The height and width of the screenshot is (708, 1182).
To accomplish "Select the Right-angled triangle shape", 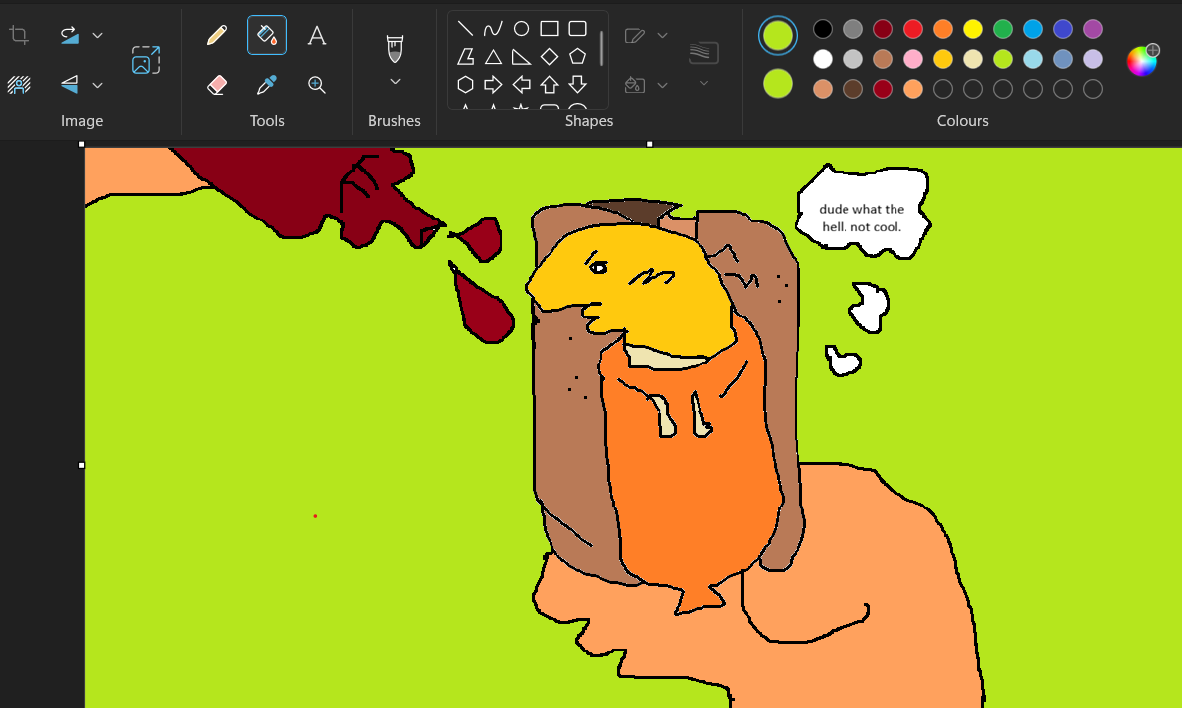I will tap(521, 57).
